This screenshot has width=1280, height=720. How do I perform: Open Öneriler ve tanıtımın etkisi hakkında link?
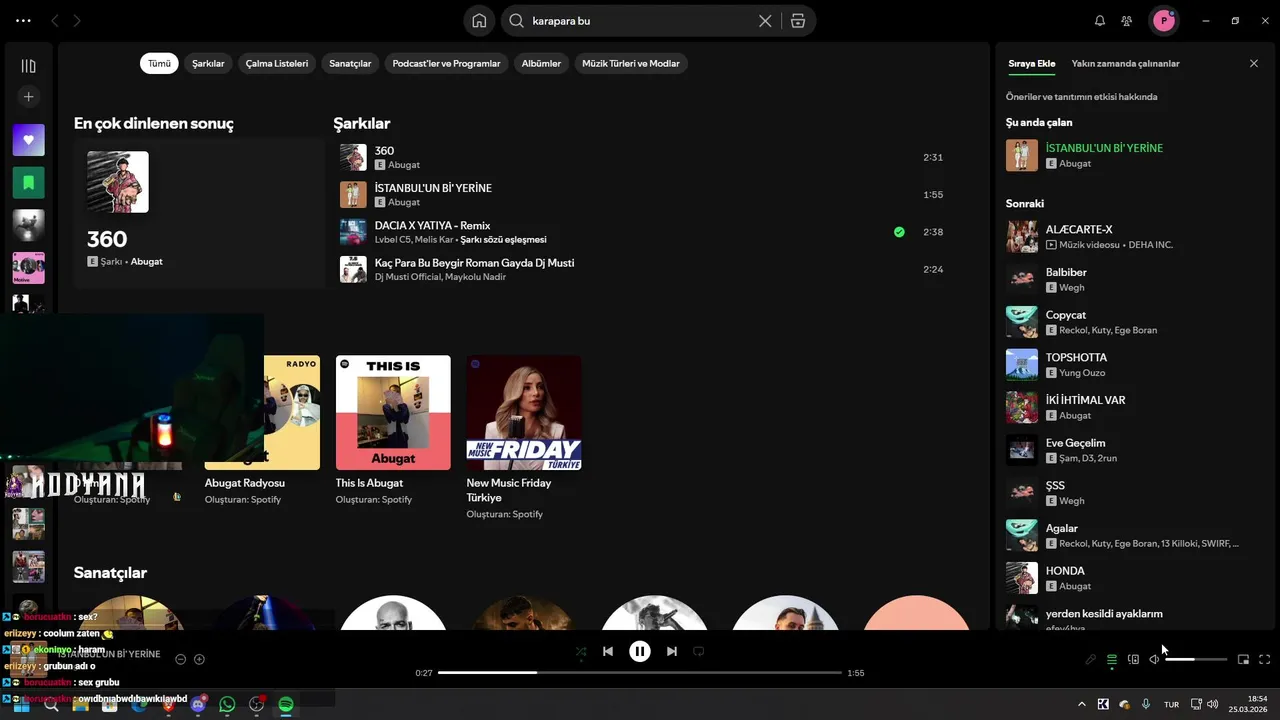click(x=1081, y=97)
